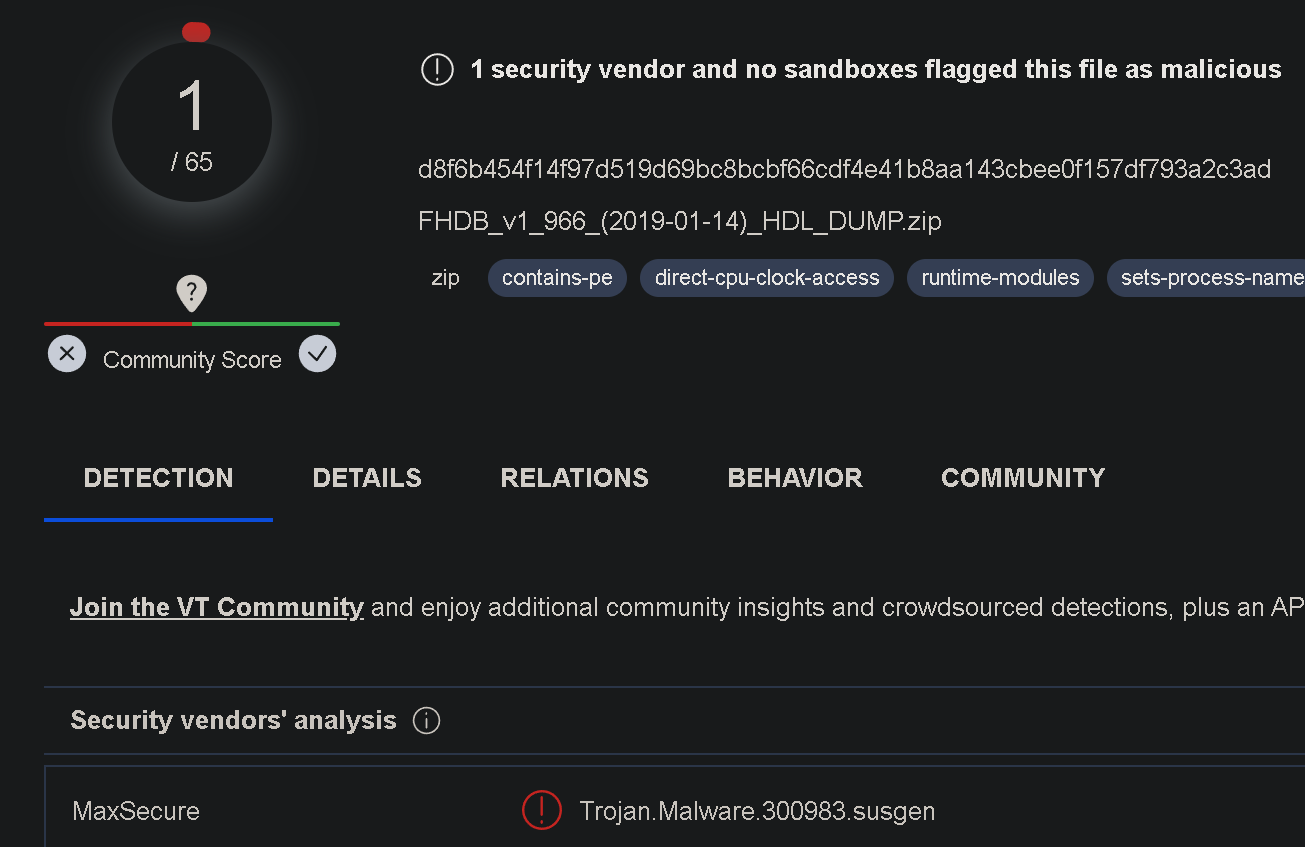Open the DETECTION tab

(158, 478)
